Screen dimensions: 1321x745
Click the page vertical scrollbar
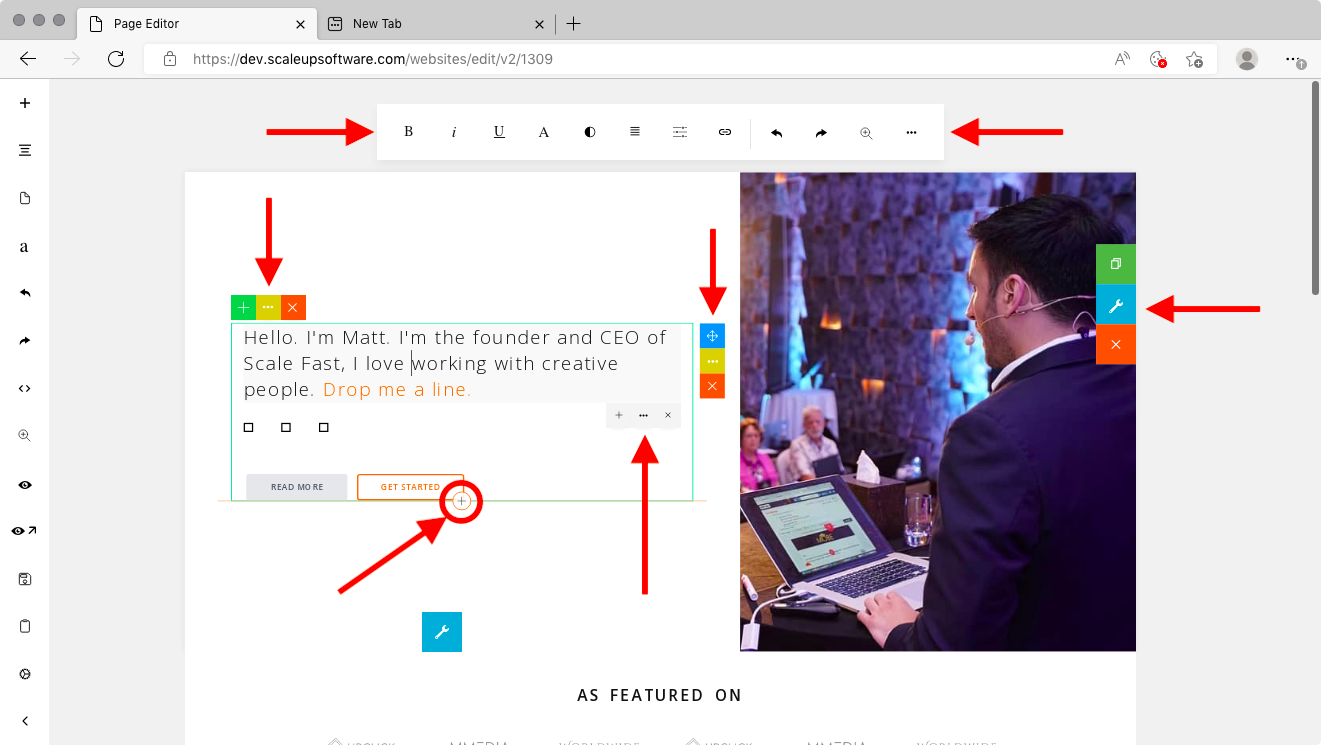pos(1315,188)
